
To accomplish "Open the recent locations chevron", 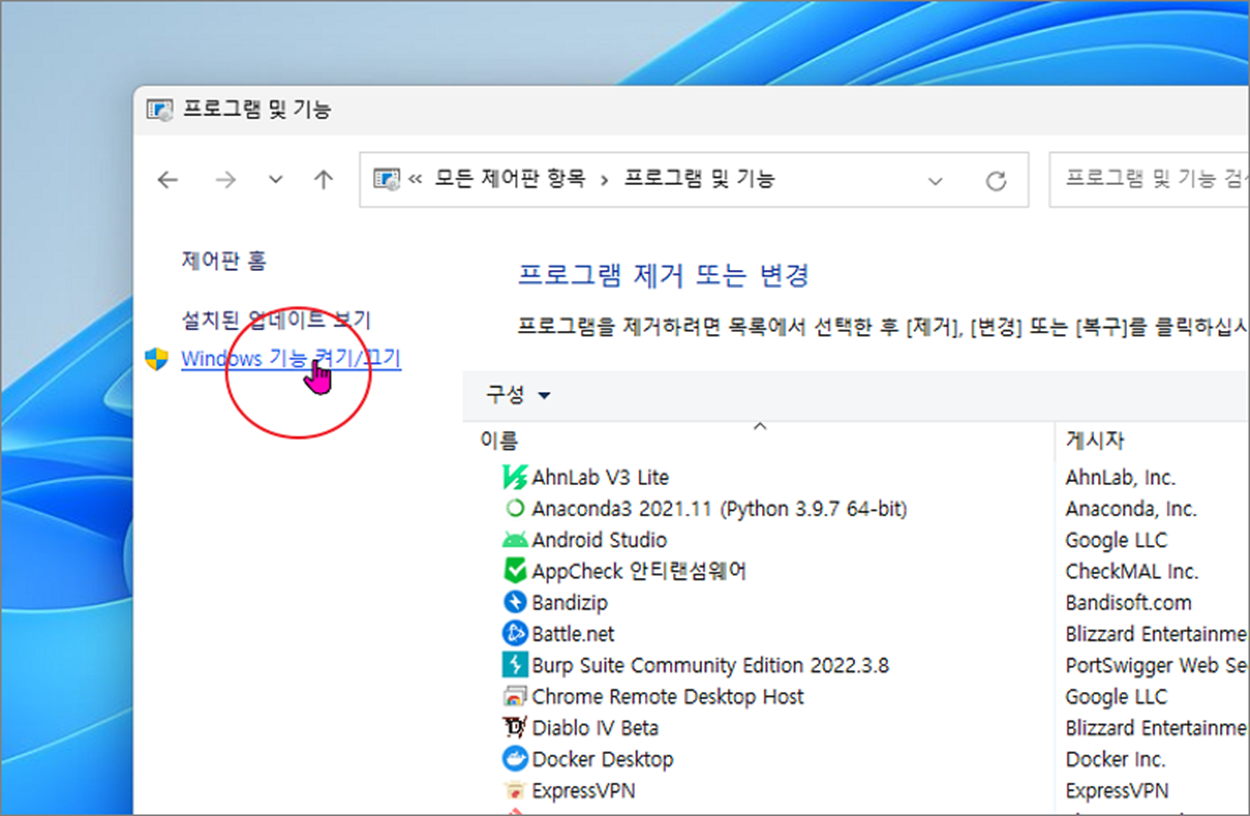I will [x=276, y=180].
